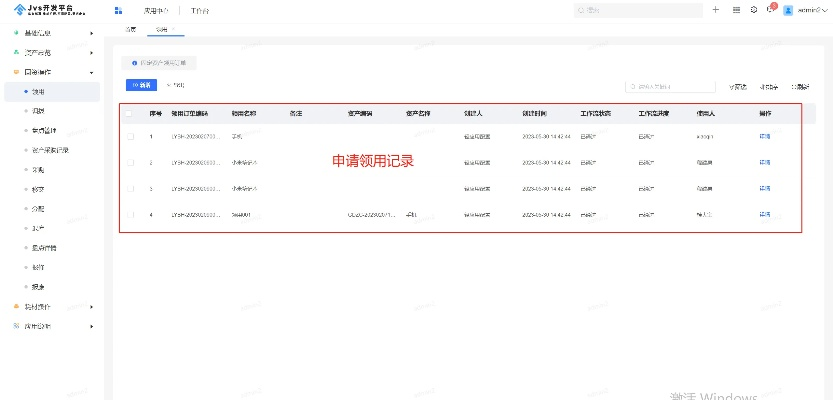This screenshot has height=400, width=833.
Task: Check the checkbox for row 2
Action: tap(131, 163)
